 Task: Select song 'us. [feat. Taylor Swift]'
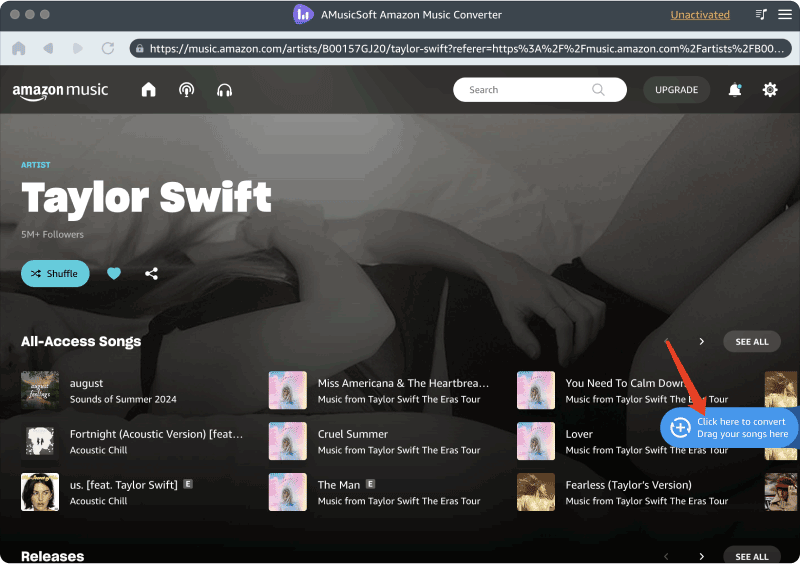[123, 485]
